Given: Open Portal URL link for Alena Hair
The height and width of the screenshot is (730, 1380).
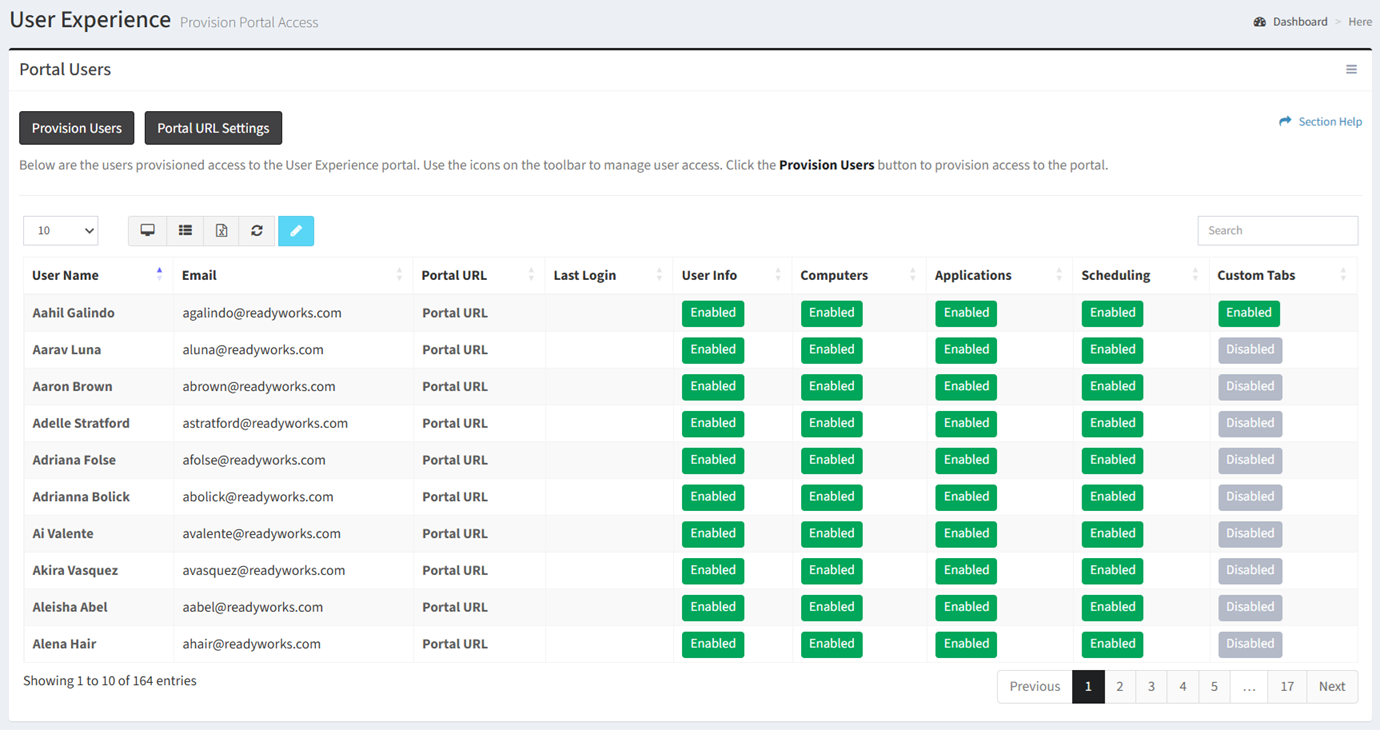Looking at the screenshot, I should click(x=455, y=644).
